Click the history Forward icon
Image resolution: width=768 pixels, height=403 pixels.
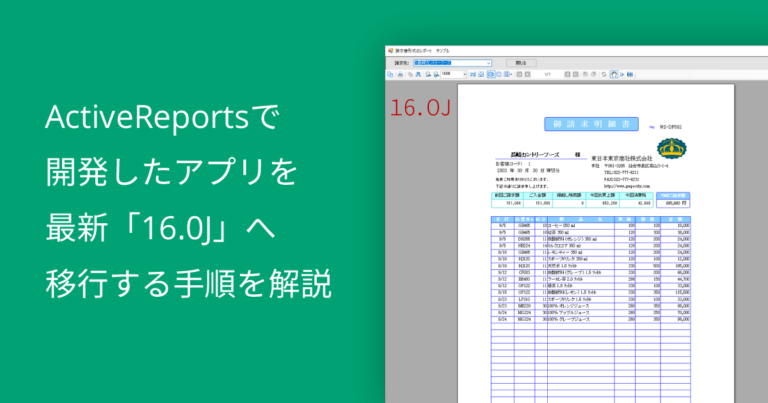tap(594, 74)
